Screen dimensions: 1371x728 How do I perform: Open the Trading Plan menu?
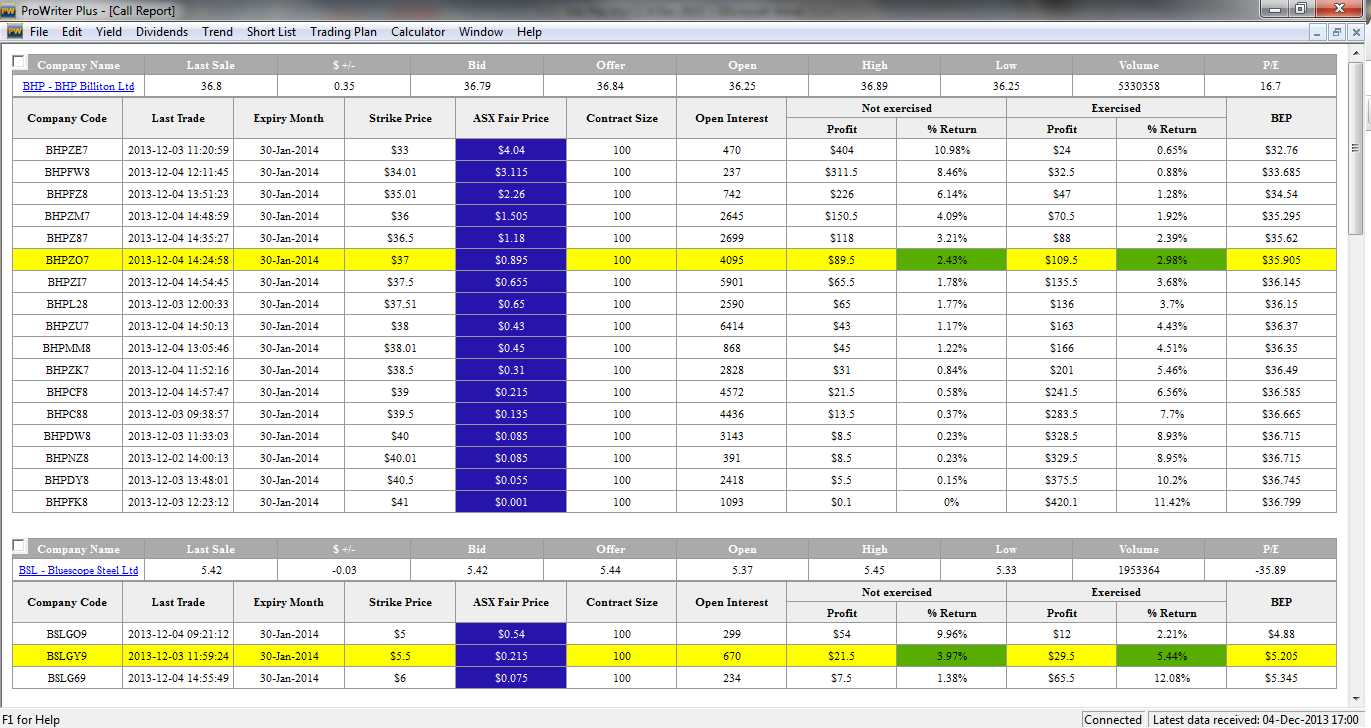(x=343, y=32)
